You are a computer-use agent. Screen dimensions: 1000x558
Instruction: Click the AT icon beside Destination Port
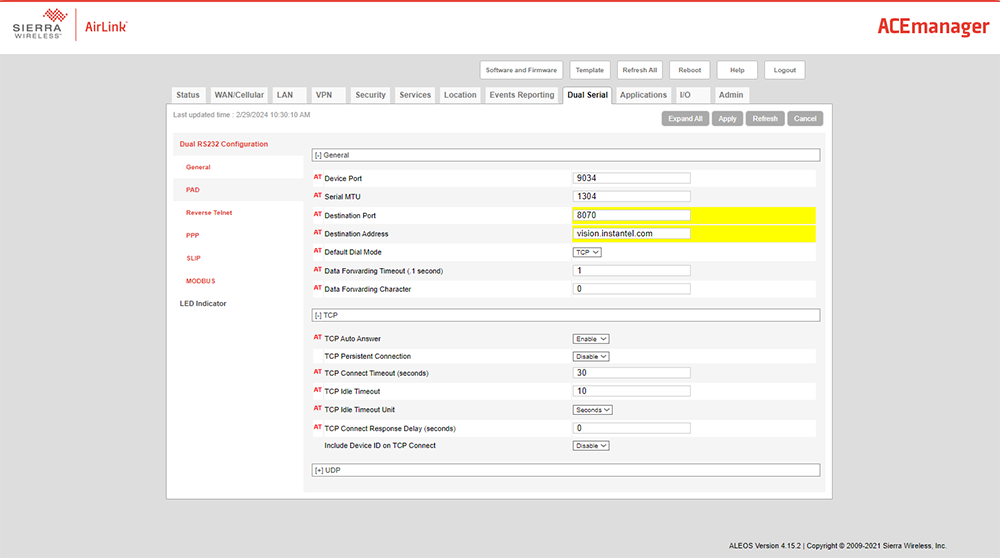[x=318, y=214]
